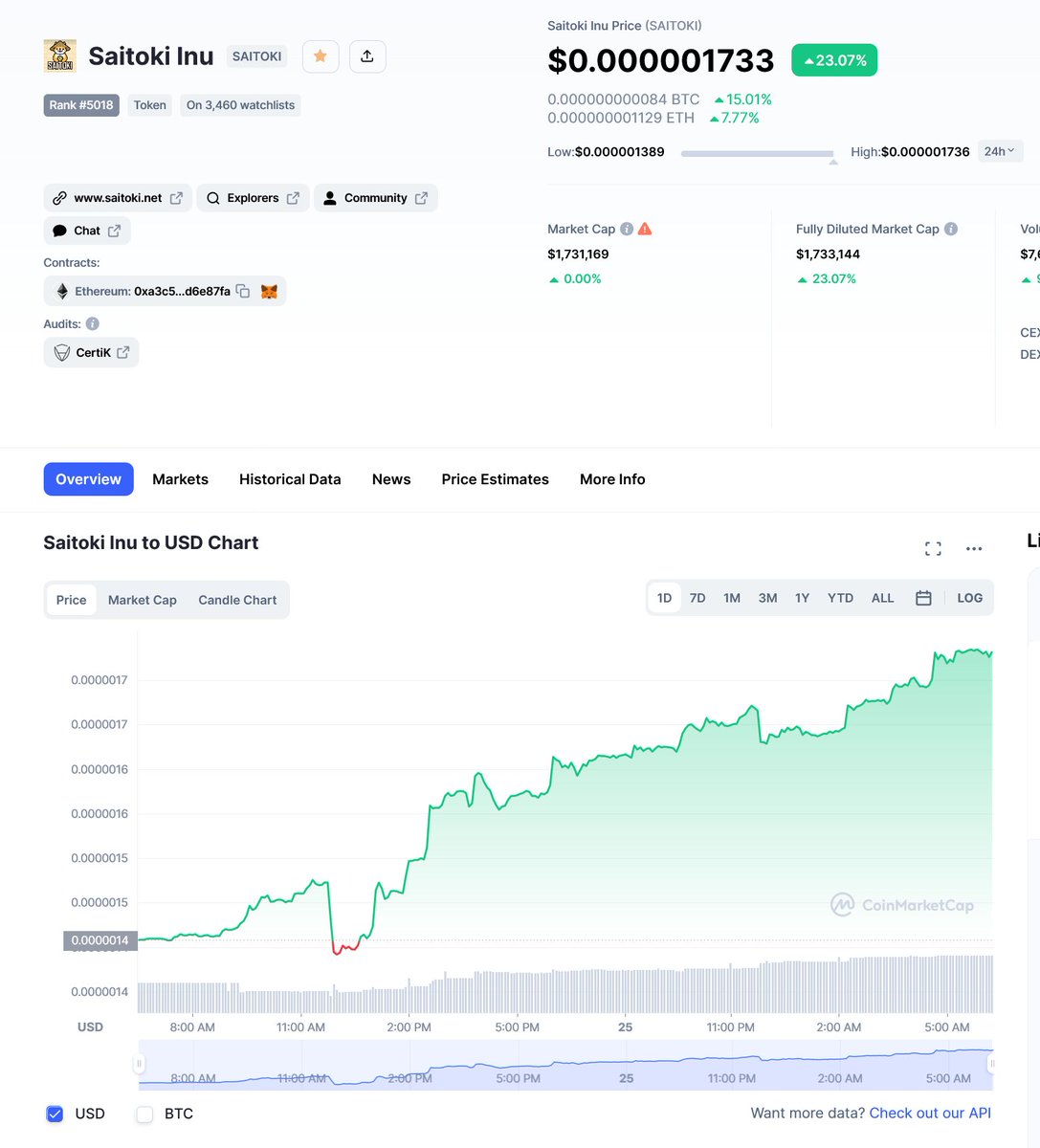Toggle LOG scale on chart
1040x1148 pixels.
(x=969, y=598)
